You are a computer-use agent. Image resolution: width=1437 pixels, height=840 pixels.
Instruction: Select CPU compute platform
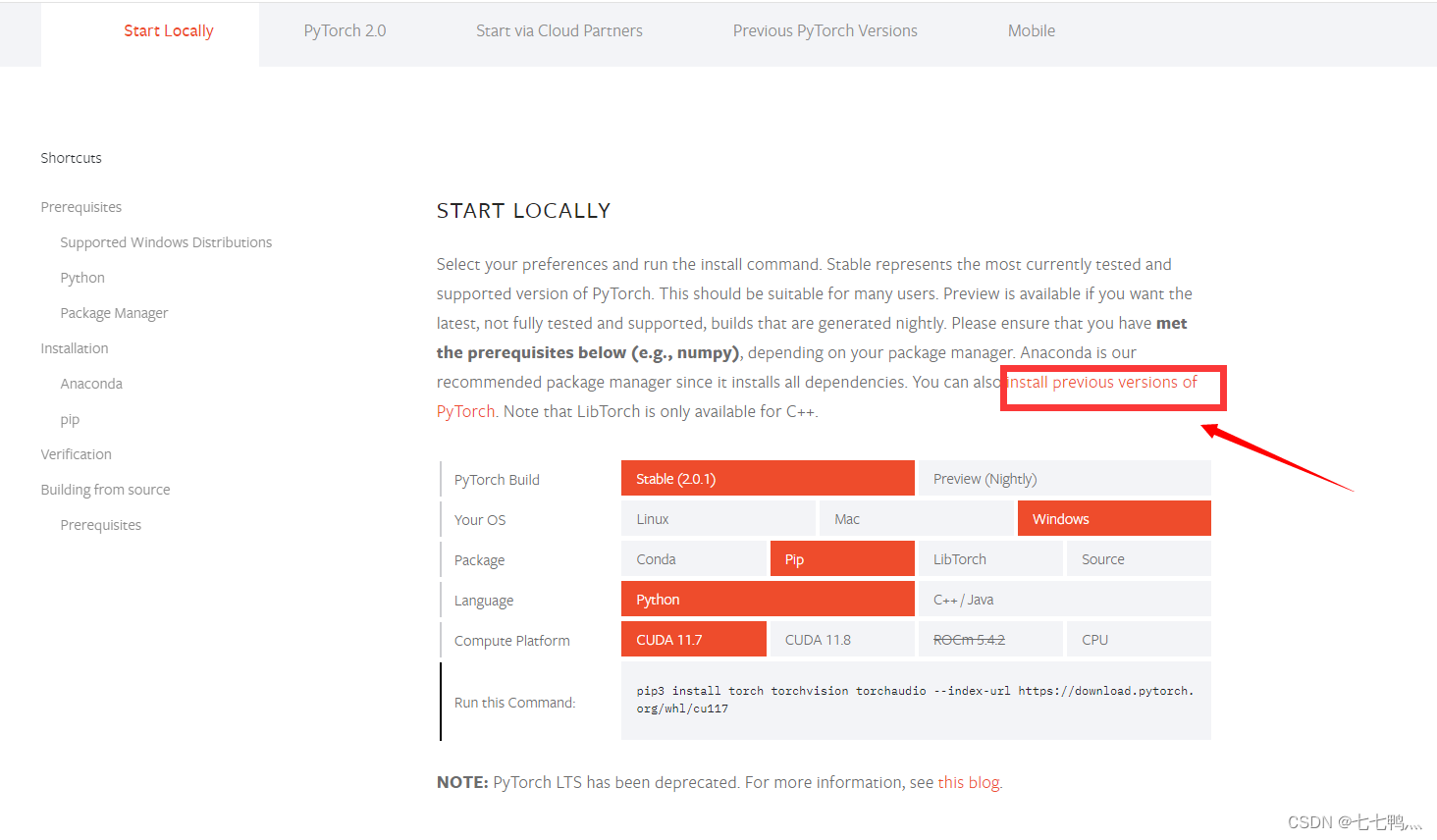1139,639
